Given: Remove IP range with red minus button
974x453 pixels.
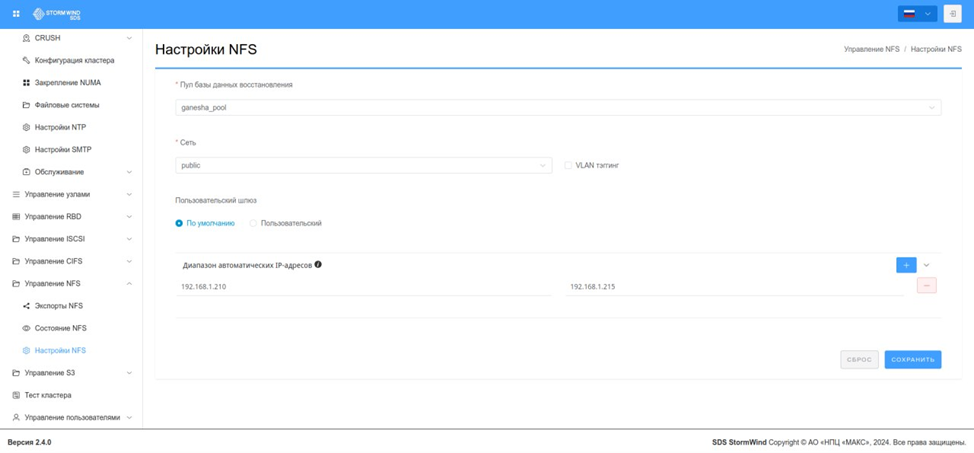Looking at the screenshot, I should coord(927,285).
